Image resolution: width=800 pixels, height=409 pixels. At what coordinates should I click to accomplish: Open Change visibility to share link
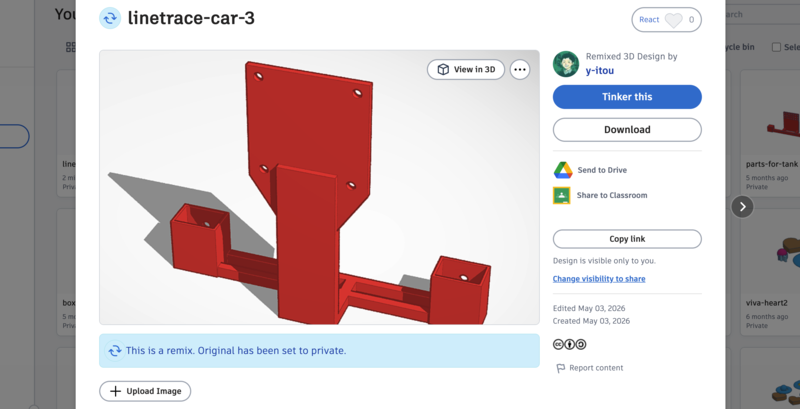tap(599, 278)
